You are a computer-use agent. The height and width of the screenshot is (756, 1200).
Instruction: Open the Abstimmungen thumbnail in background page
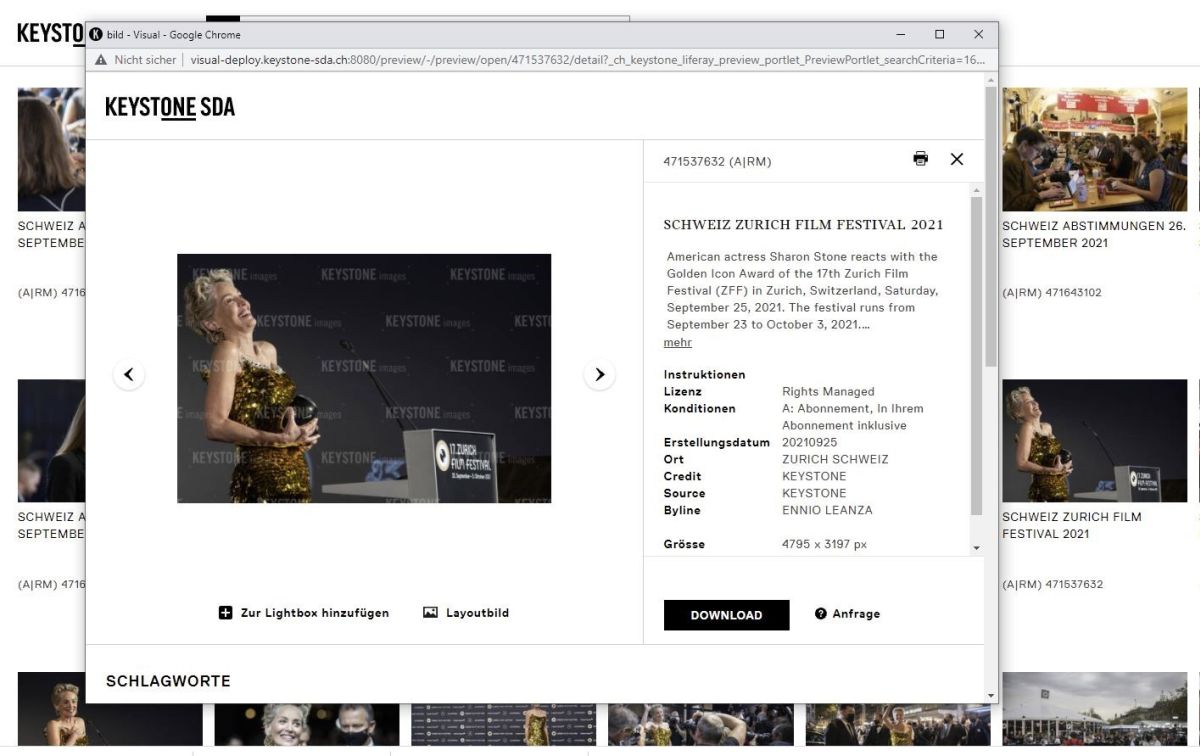pyautogui.click(x=1095, y=150)
